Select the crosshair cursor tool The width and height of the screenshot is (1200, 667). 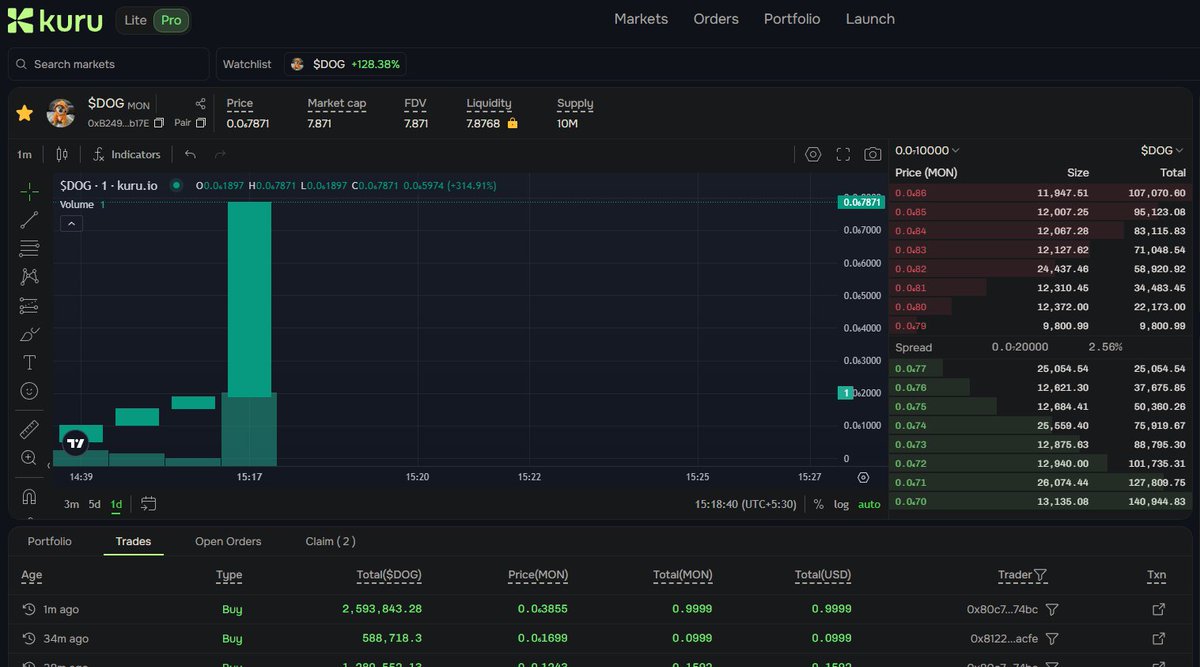[x=29, y=191]
